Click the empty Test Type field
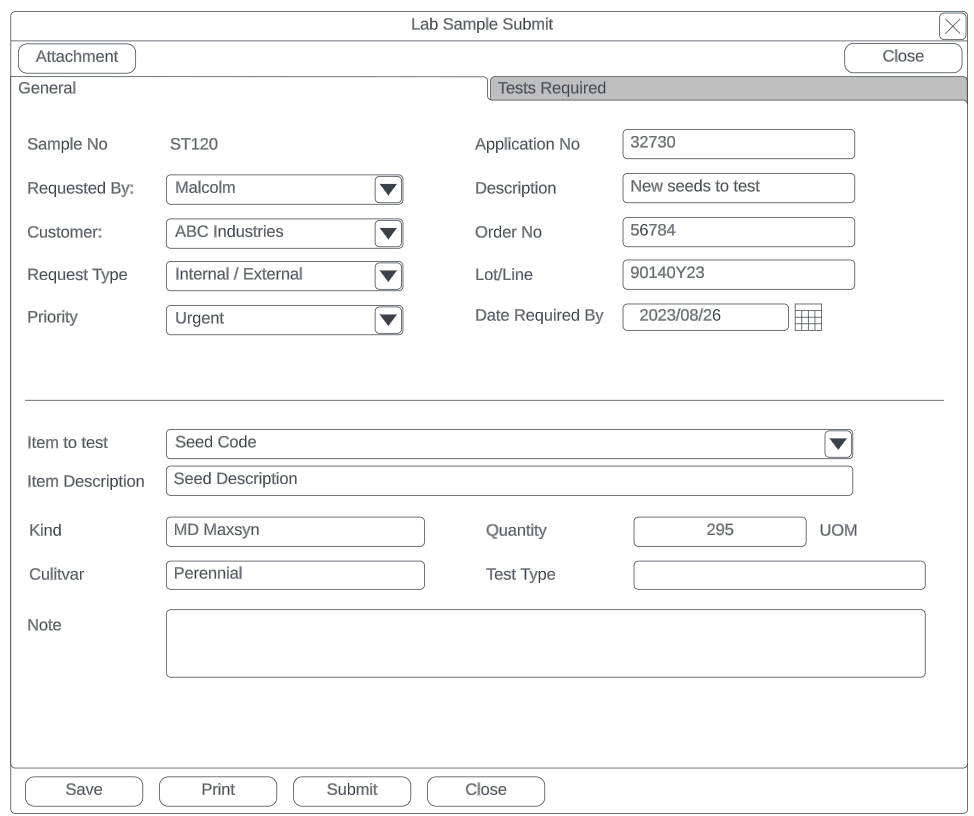The width and height of the screenshot is (974, 816). (779, 575)
